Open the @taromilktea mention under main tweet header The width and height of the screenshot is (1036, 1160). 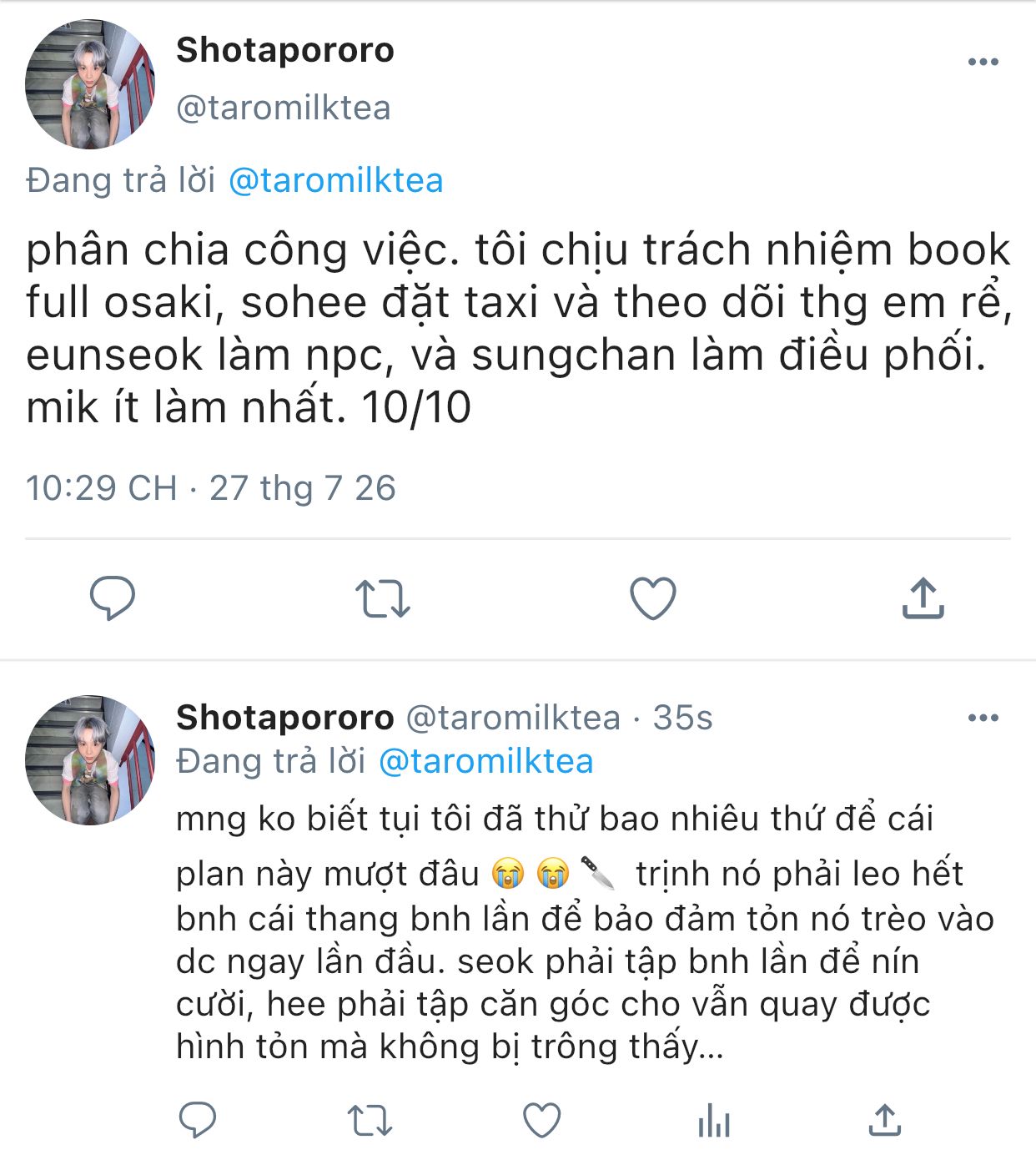tap(335, 180)
